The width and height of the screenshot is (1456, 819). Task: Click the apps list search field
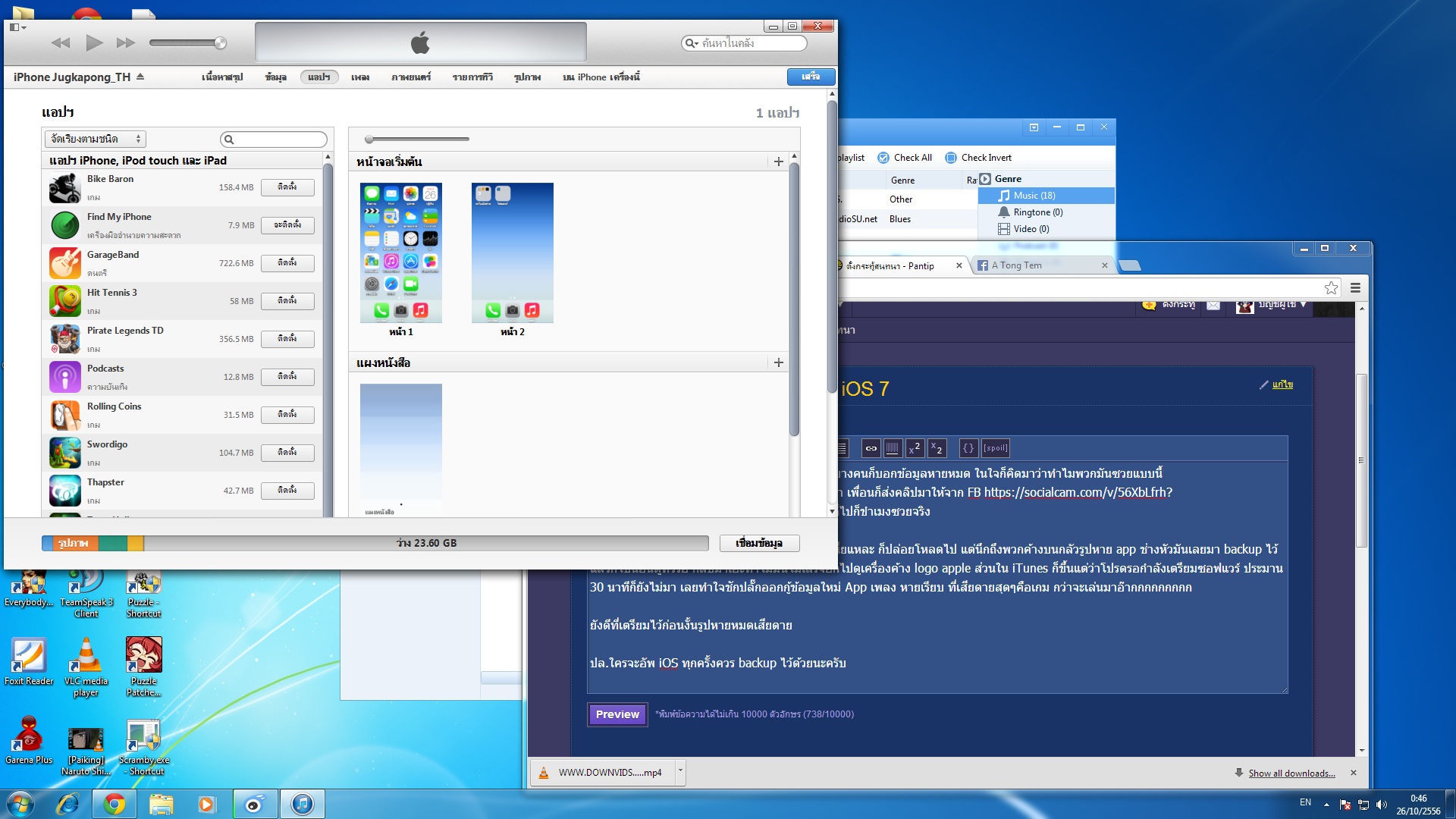tap(274, 140)
